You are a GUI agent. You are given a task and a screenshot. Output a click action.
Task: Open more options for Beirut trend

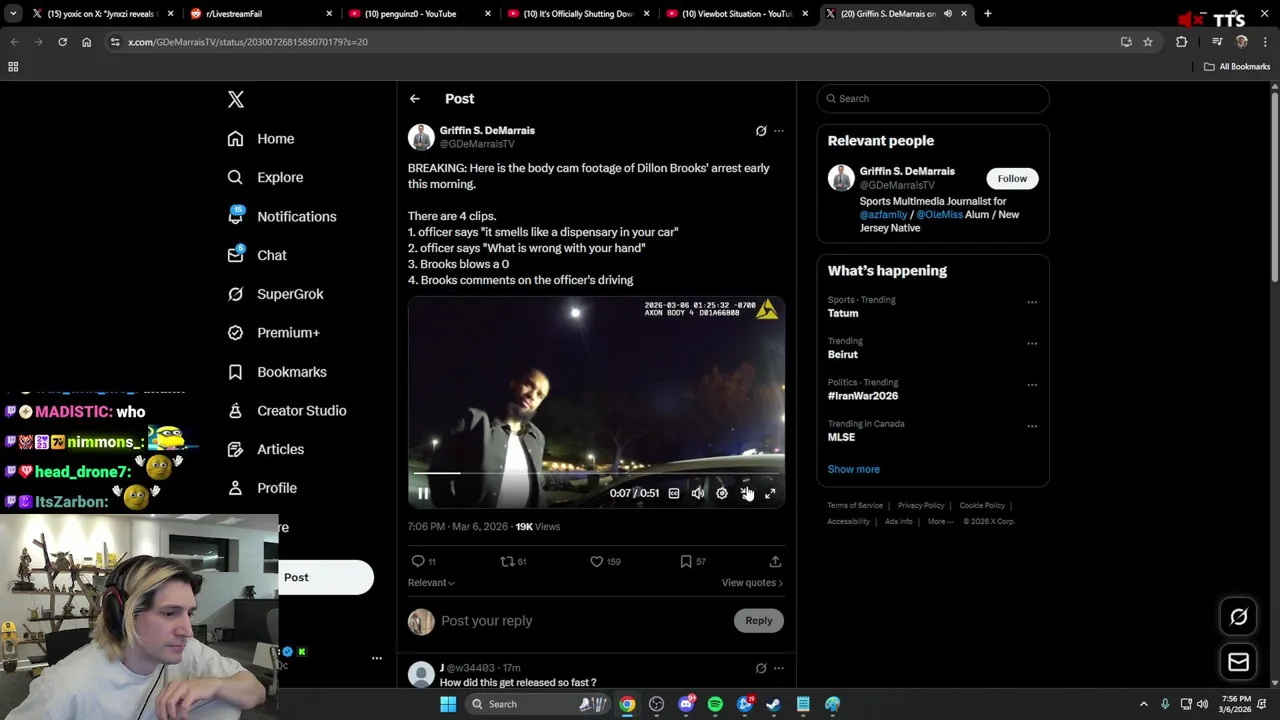1032,343
